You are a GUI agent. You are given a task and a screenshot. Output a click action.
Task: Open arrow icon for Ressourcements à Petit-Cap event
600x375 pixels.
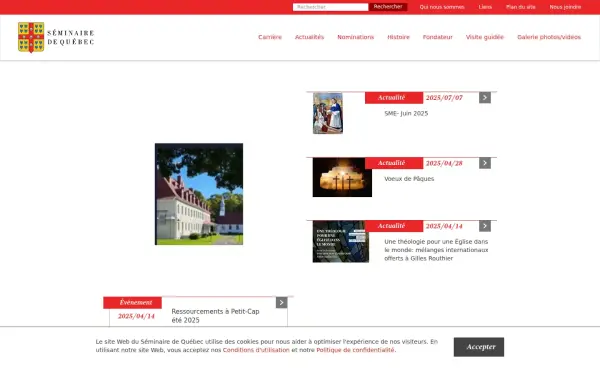[x=282, y=303]
